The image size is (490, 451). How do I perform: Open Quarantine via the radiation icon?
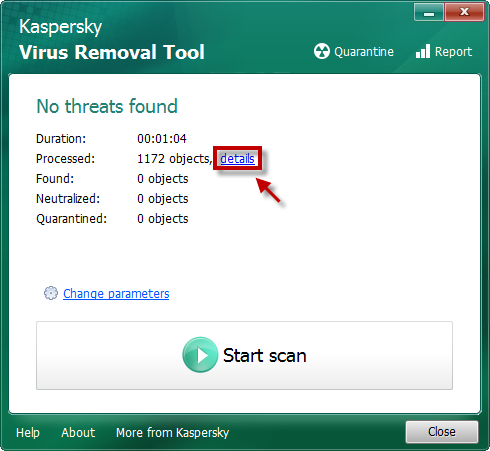322,52
